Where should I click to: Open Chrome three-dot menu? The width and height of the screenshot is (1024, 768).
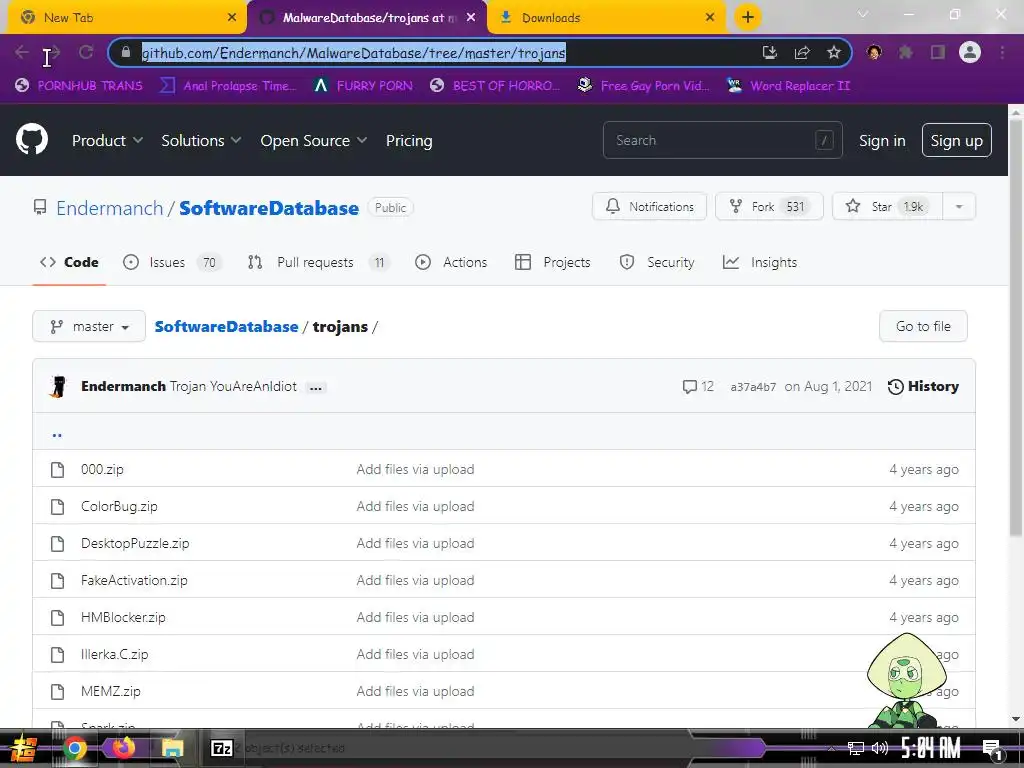point(1002,52)
